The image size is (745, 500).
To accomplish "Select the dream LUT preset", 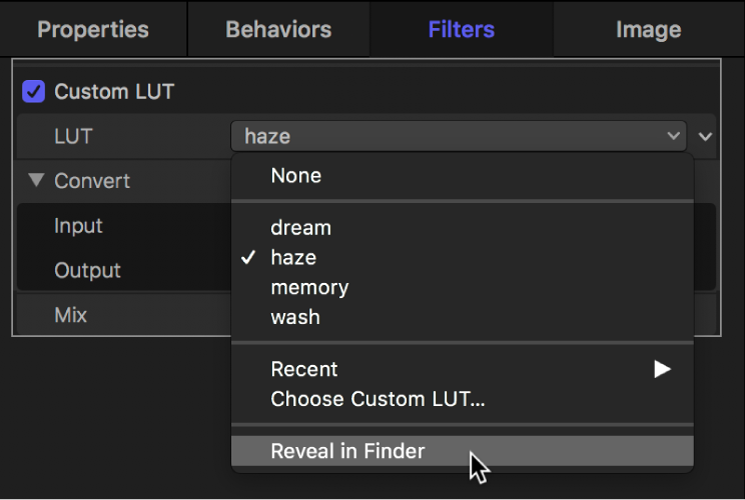I will (300, 228).
